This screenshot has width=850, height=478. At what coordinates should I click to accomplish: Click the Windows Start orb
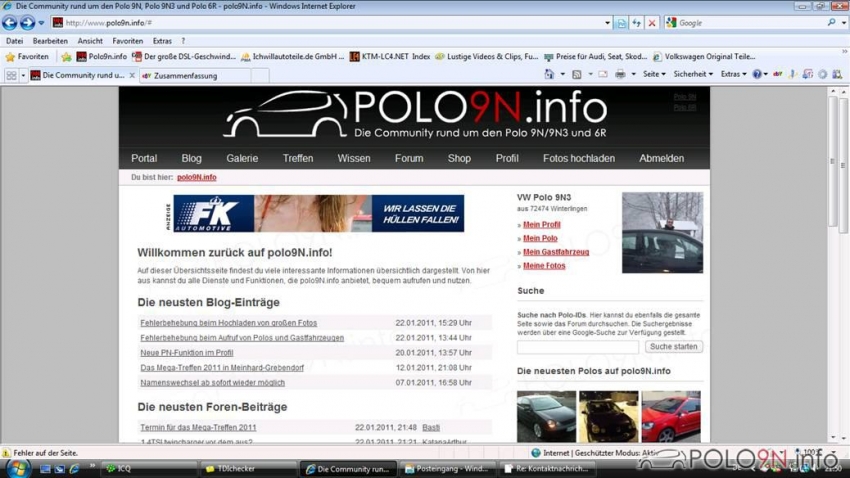pos(18,469)
